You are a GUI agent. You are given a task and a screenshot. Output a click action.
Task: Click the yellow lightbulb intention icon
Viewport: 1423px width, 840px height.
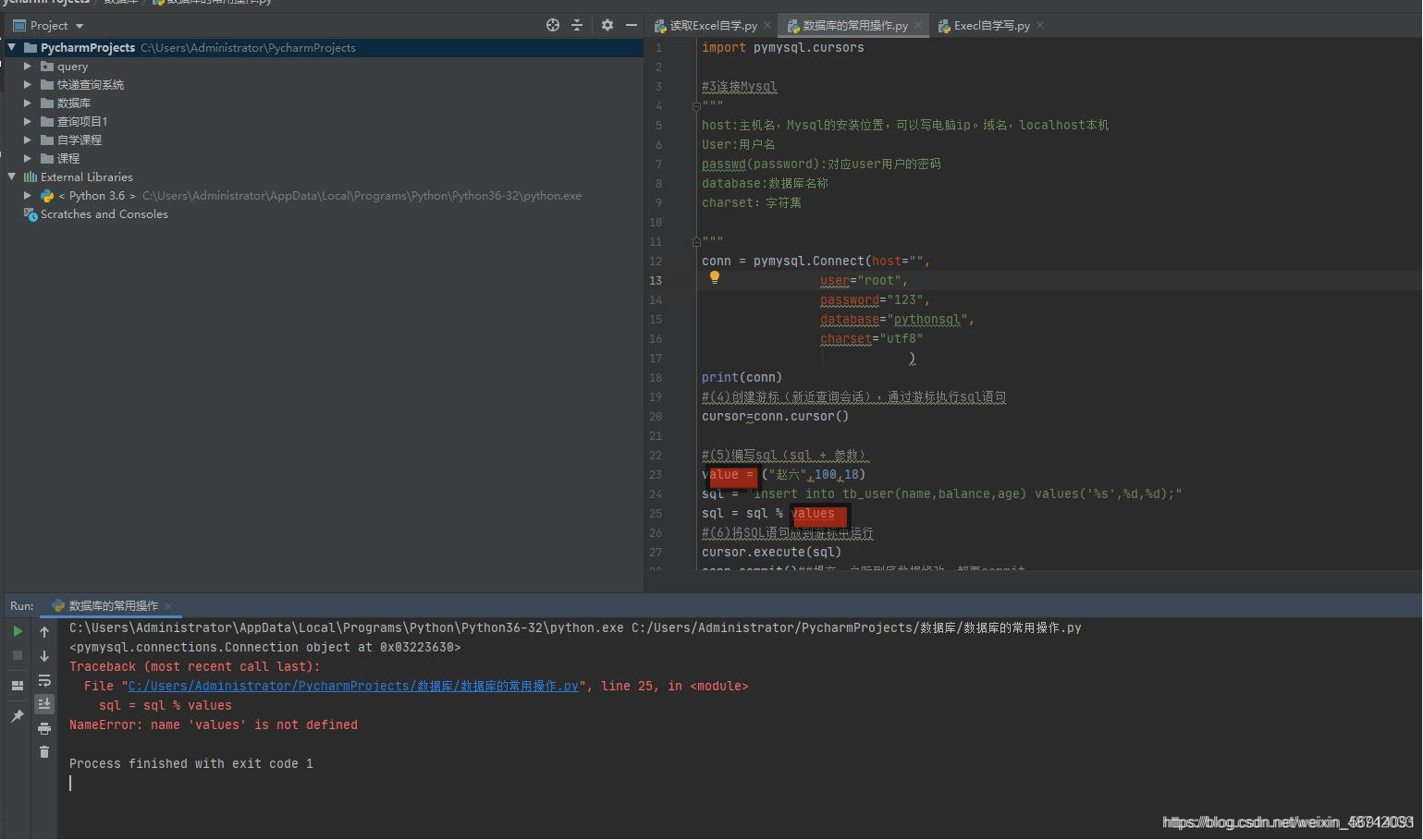pyautogui.click(x=714, y=276)
